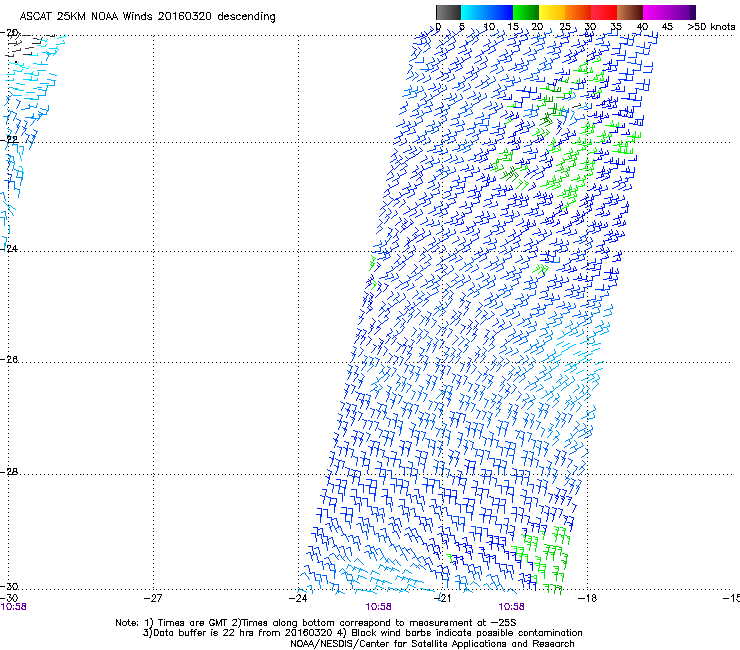The width and height of the screenshot is (740, 650).
Task: Click the '-24' latitude axis label
Action: (x=10, y=248)
